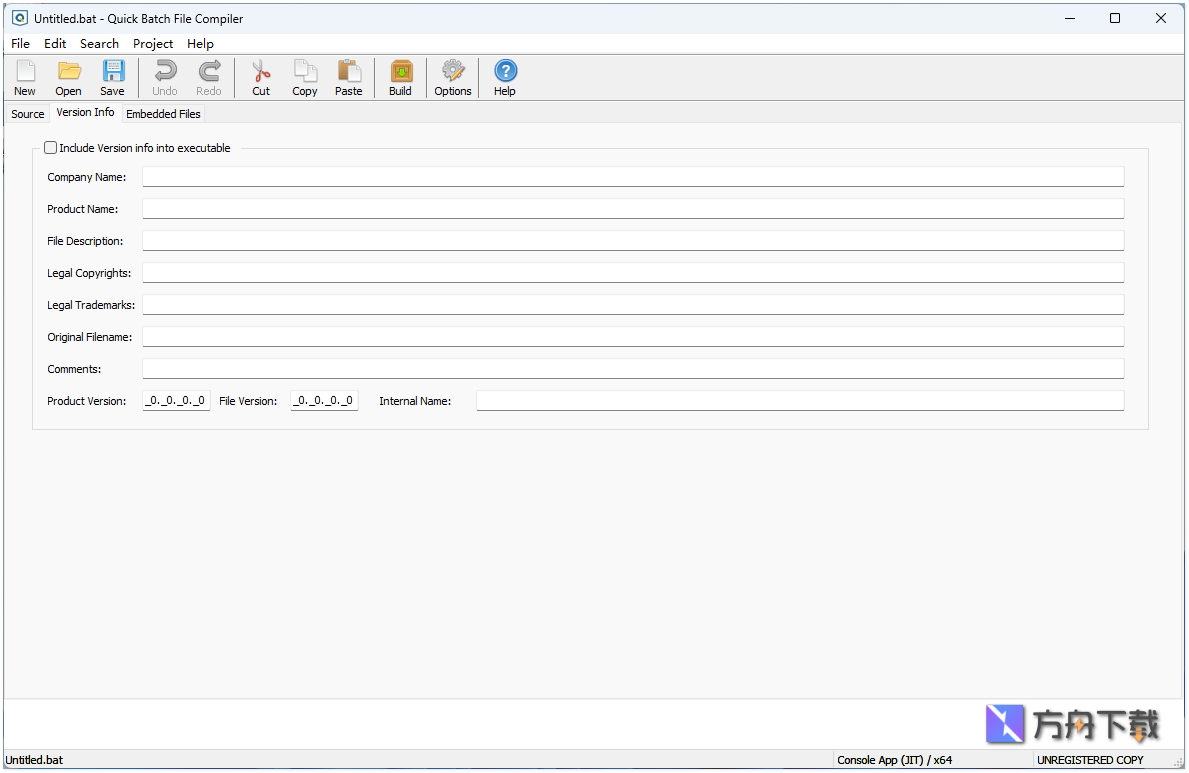
Task: Click the Paste icon on the toolbar
Action: coord(348,76)
